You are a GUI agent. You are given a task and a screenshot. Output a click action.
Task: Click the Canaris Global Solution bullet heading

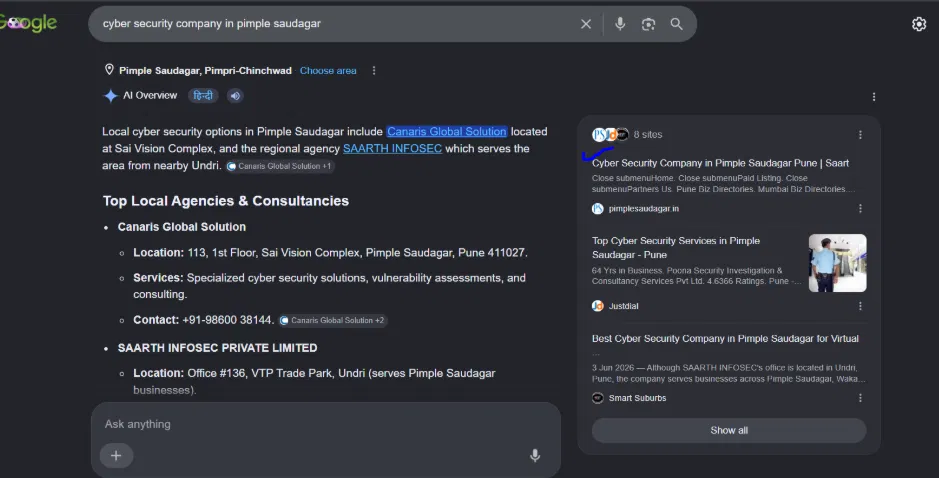181,227
